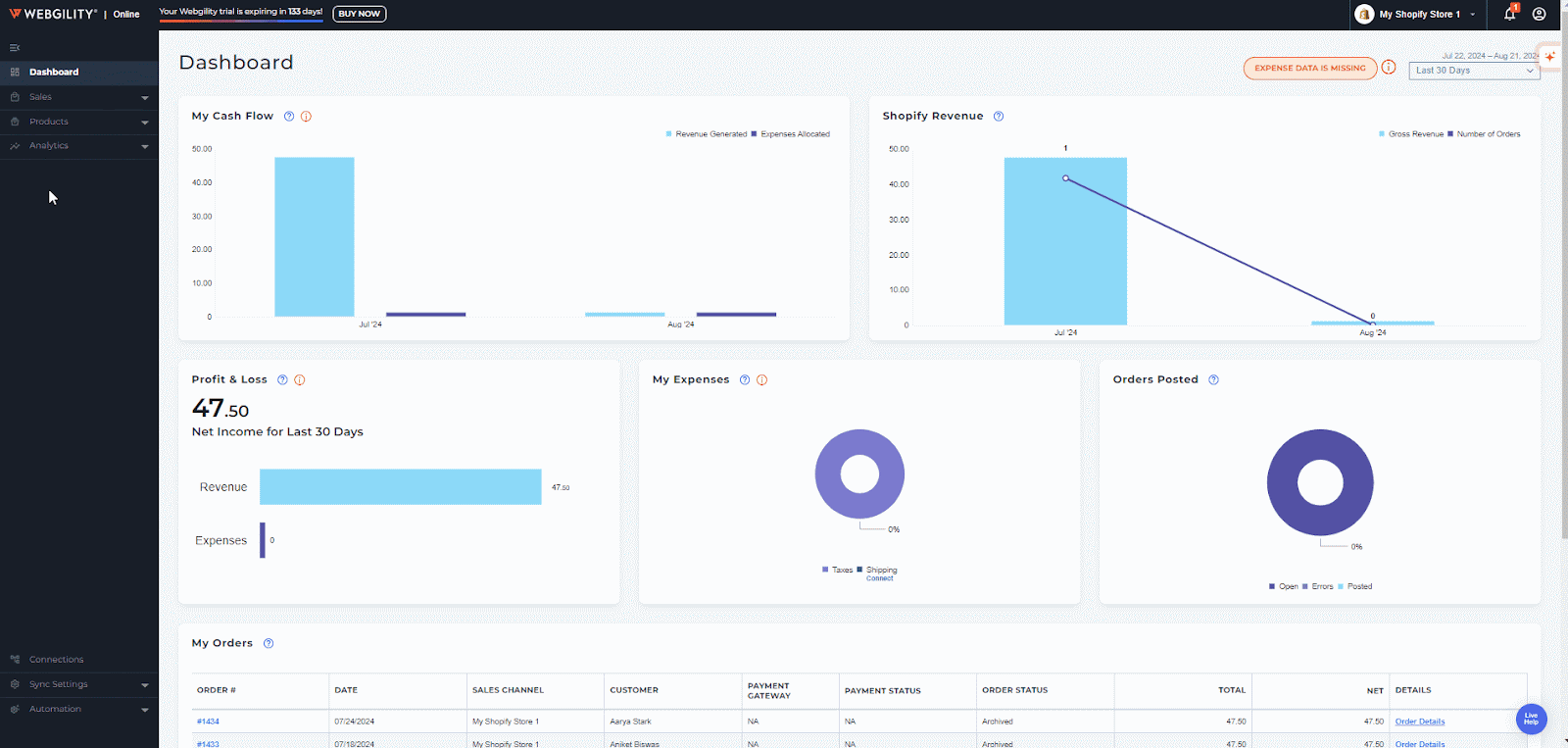Open the notifications bell icon
Image resolution: width=1568 pixels, height=748 pixels.
tap(1509, 15)
